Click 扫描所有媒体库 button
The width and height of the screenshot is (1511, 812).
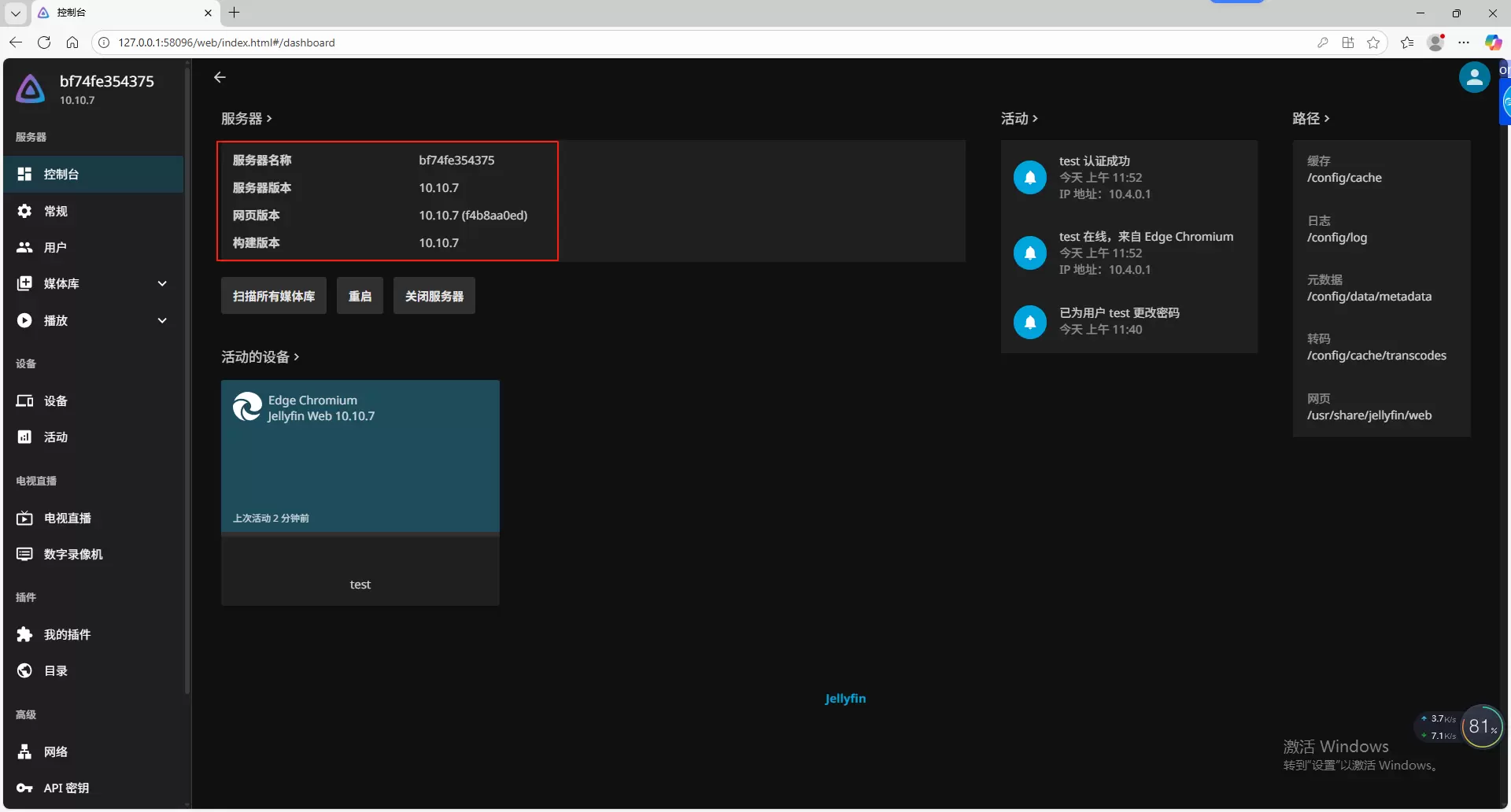pos(273,296)
